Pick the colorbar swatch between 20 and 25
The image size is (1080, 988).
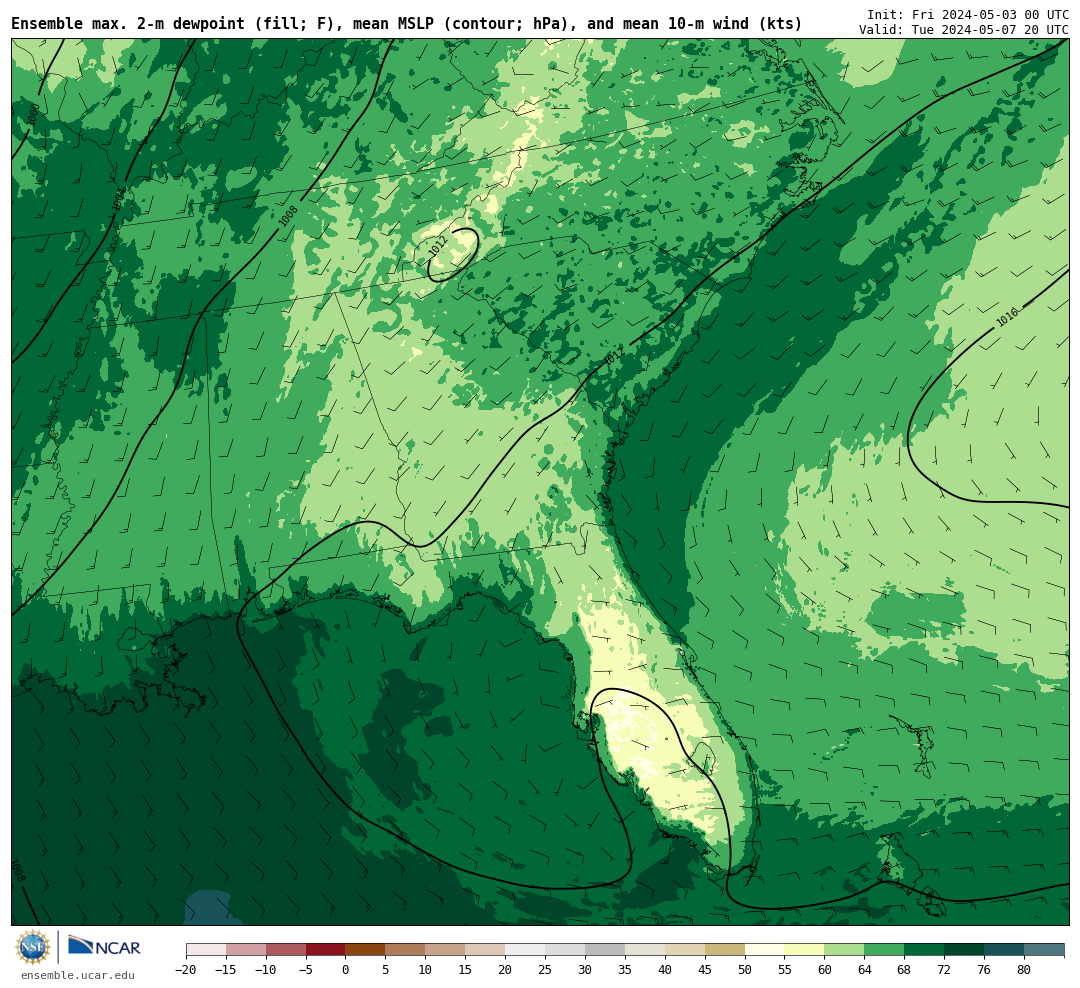click(526, 950)
